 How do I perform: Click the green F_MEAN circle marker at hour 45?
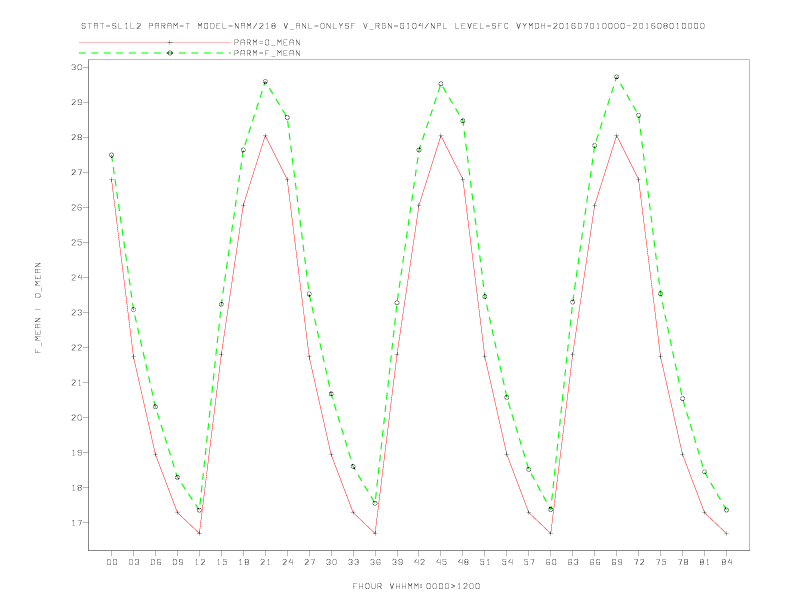point(441,84)
